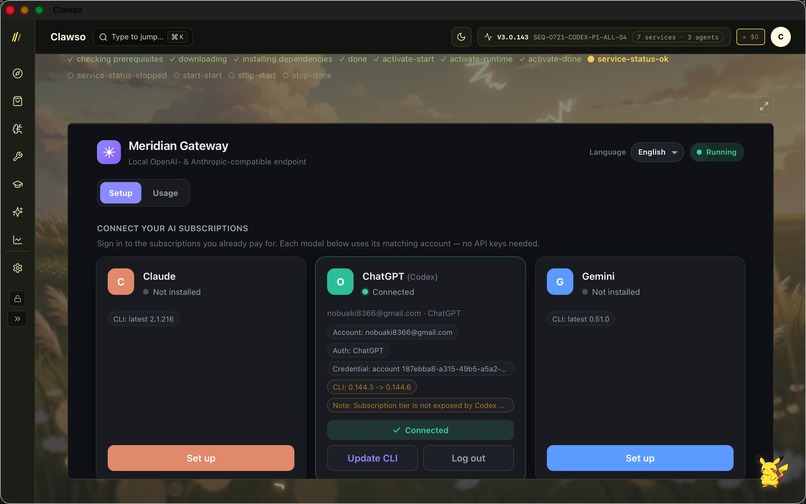Open the $0 balance badge
The height and width of the screenshot is (504, 806).
tap(750, 37)
